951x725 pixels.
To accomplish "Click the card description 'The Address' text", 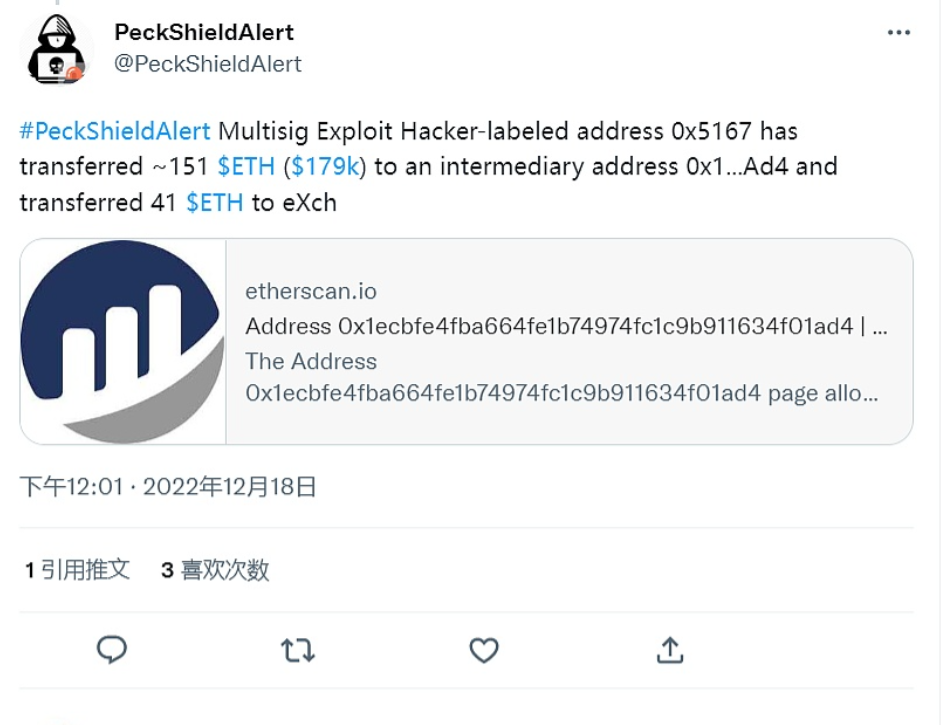I will point(311,361).
